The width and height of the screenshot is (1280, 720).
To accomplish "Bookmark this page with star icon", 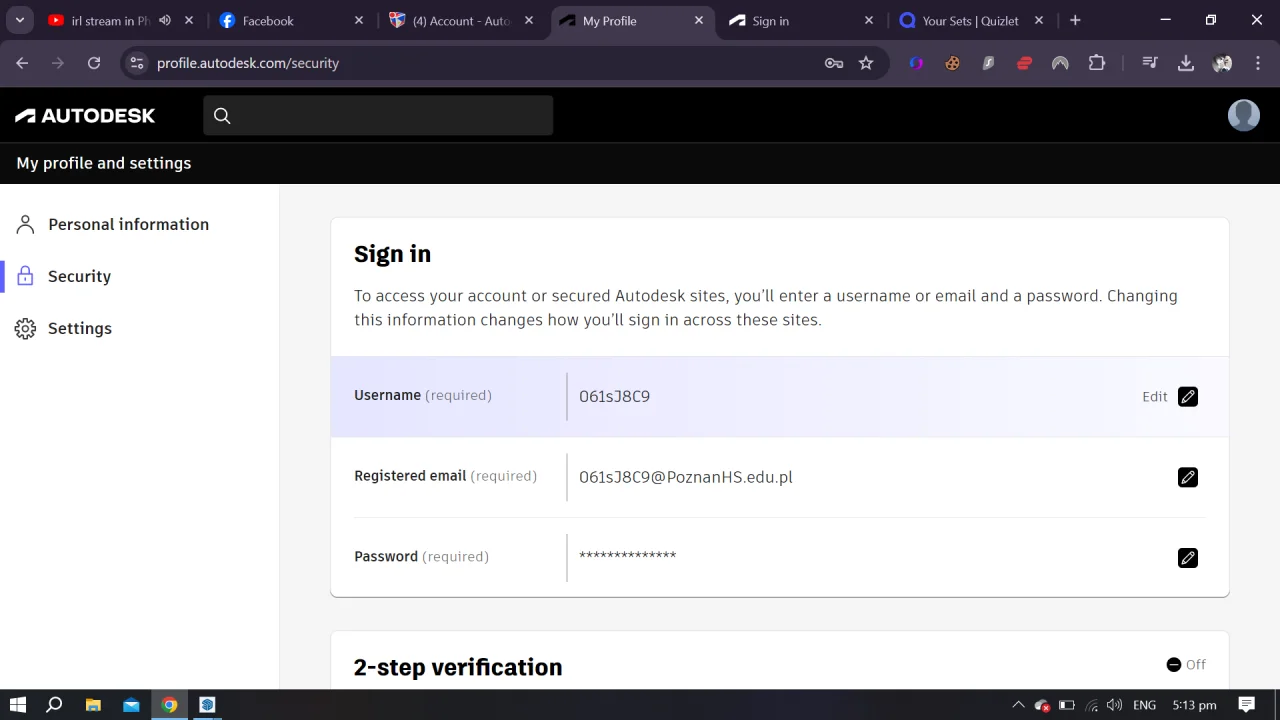I will click(x=866, y=63).
